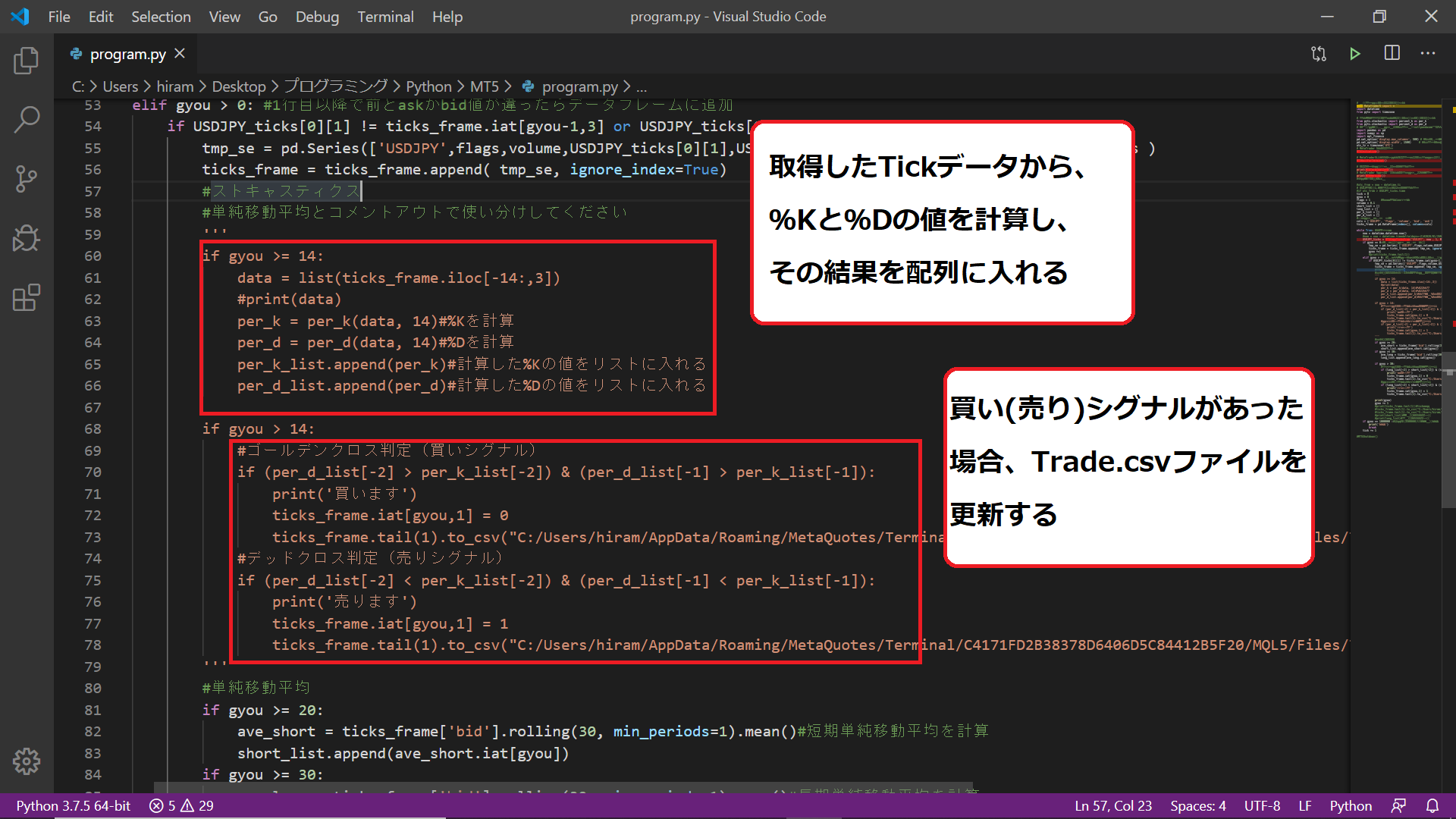Run Python file with play button
Screen dimensions: 1456x819
click(1354, 54)
